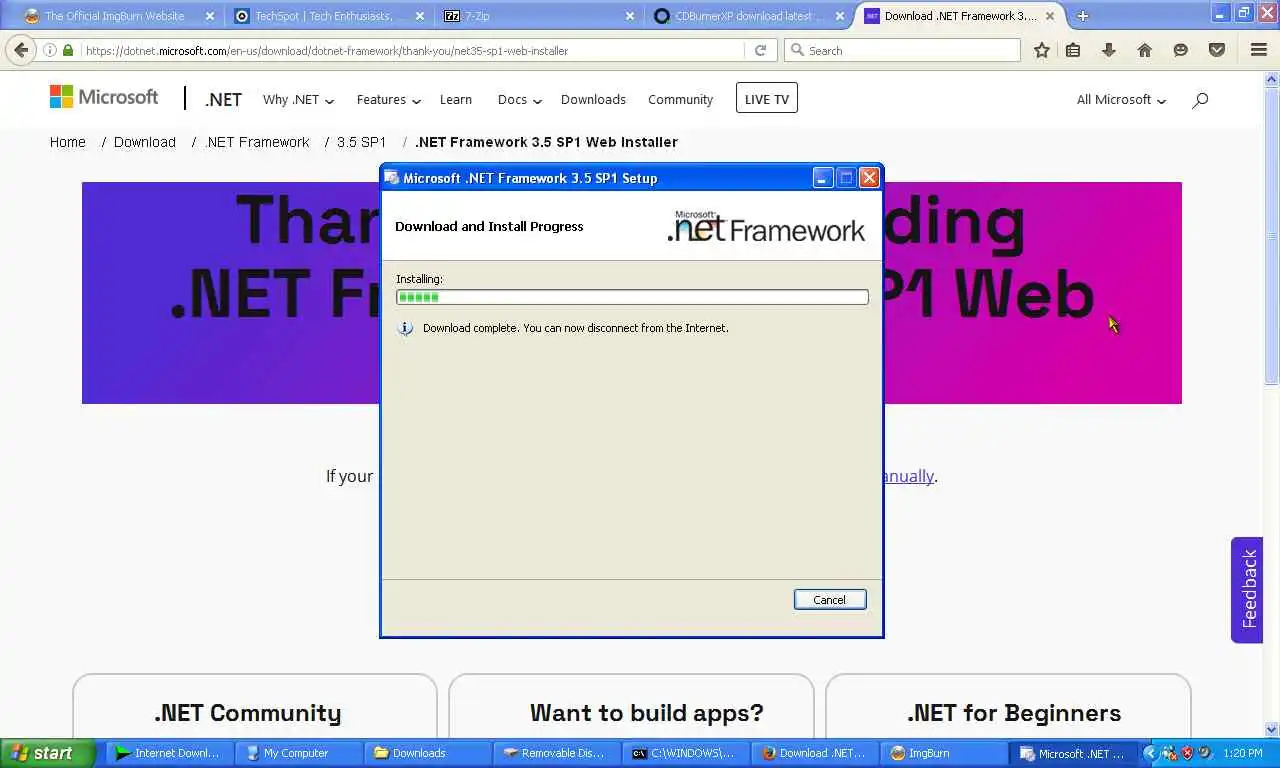Open a new browser tab with plus
1280x768 pixels.
tap(1082, 16)
